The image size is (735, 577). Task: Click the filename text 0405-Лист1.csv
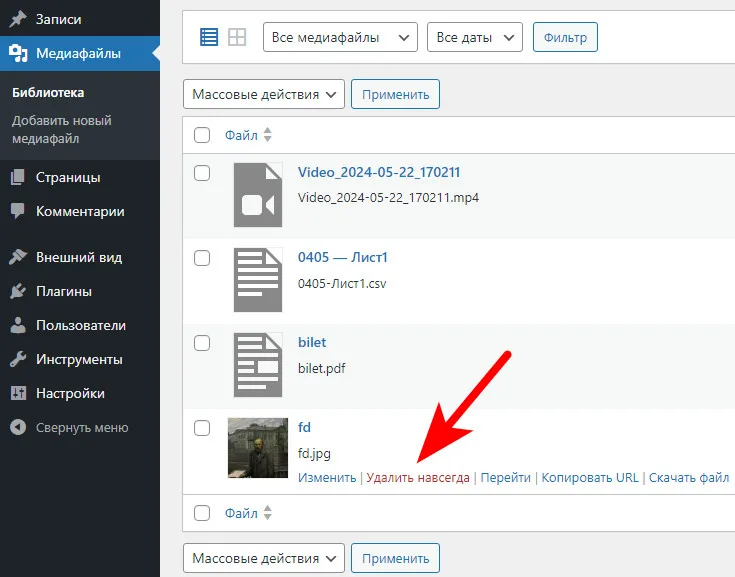(342, 283)
